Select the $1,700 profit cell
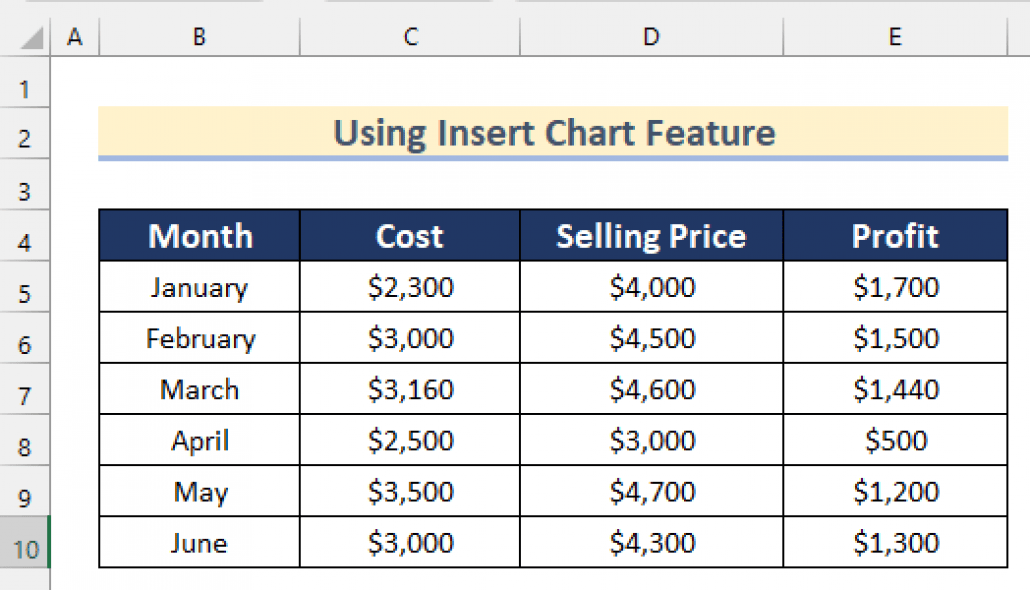The width and height of the screenshot is (1030, 590). [896, 288]
